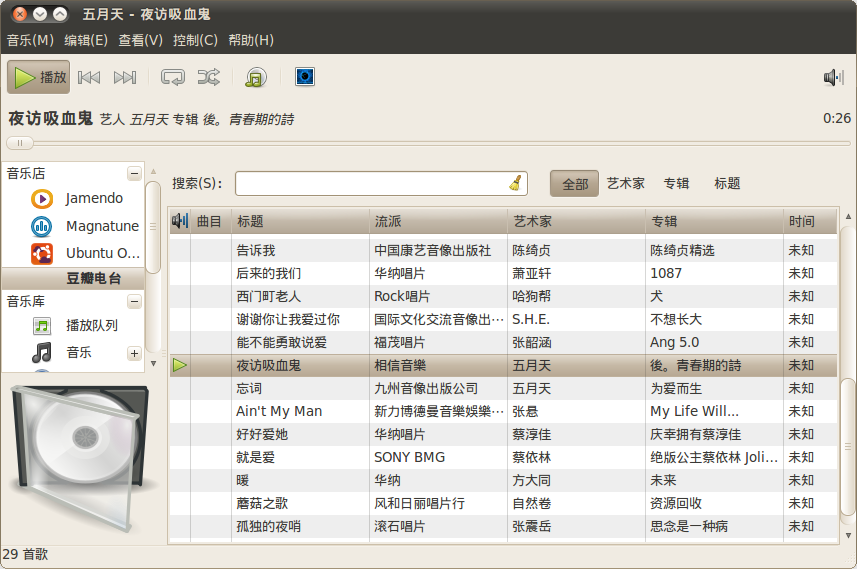The width and height of the screenshot is (857, 569).
Task: Sort by the 曲目 column header
Action: pos(210,221)
